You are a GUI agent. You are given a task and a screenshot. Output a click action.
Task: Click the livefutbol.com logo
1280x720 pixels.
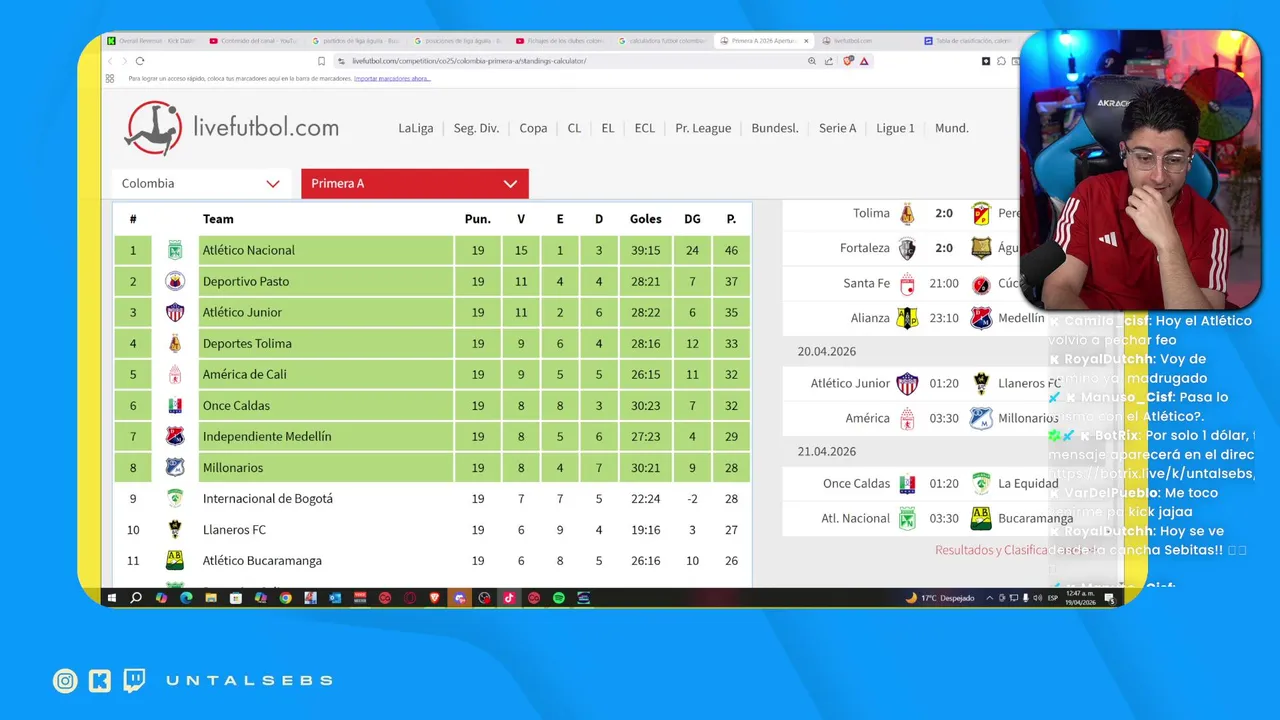click(231, 128)
